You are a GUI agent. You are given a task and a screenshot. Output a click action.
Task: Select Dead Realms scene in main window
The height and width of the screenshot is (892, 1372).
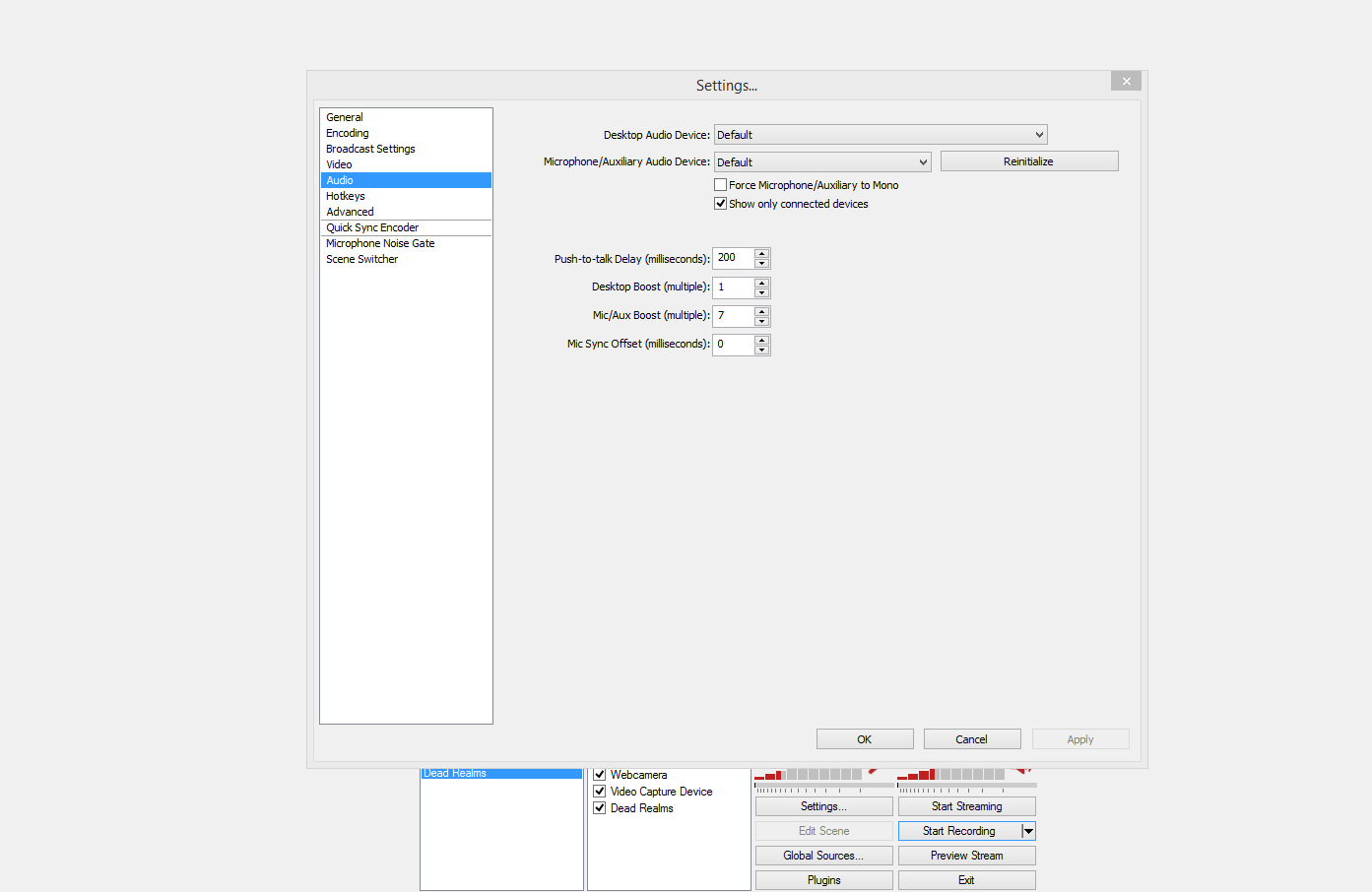501,774
